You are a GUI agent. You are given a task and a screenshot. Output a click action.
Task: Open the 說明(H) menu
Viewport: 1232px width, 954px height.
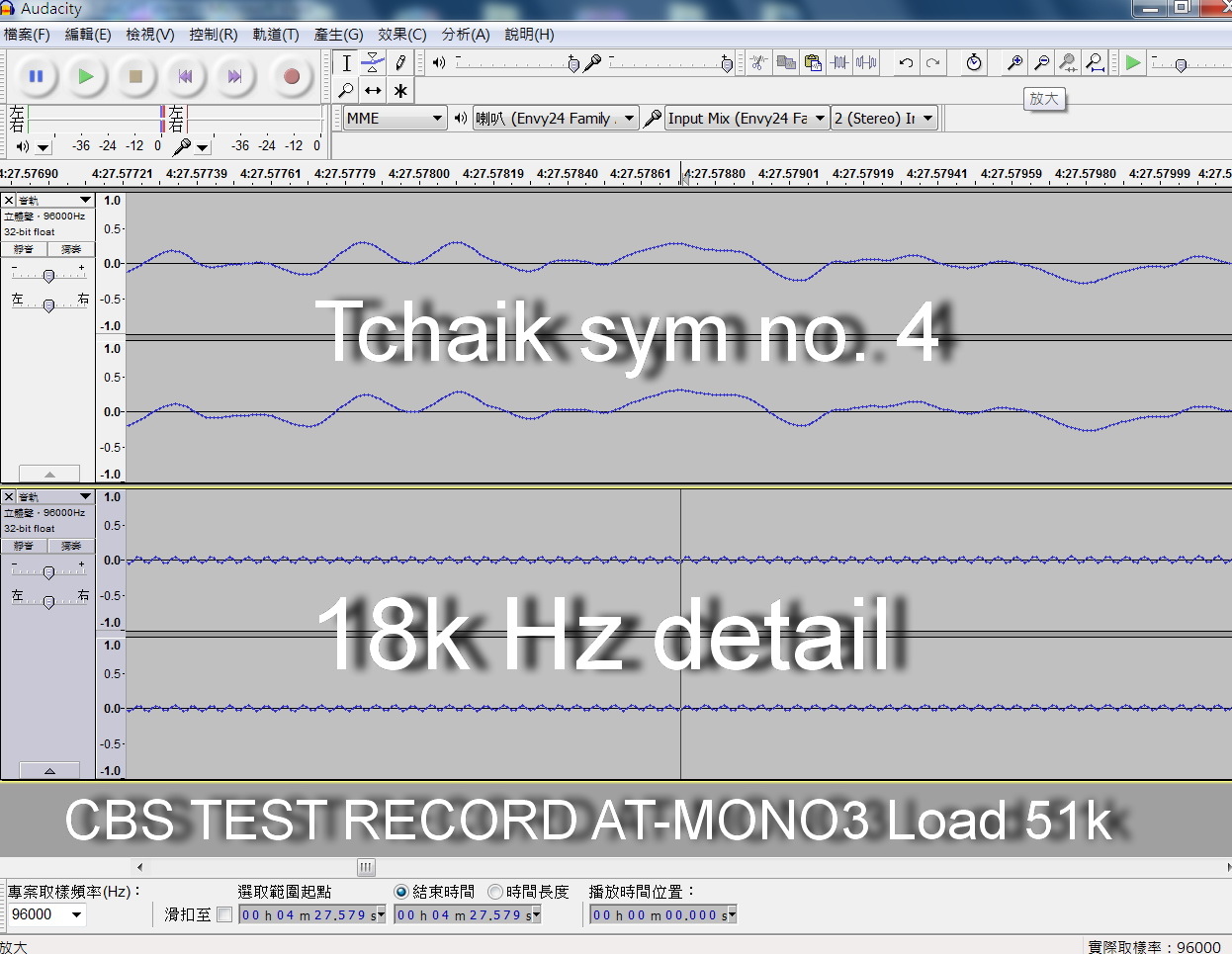pos(529,34)
